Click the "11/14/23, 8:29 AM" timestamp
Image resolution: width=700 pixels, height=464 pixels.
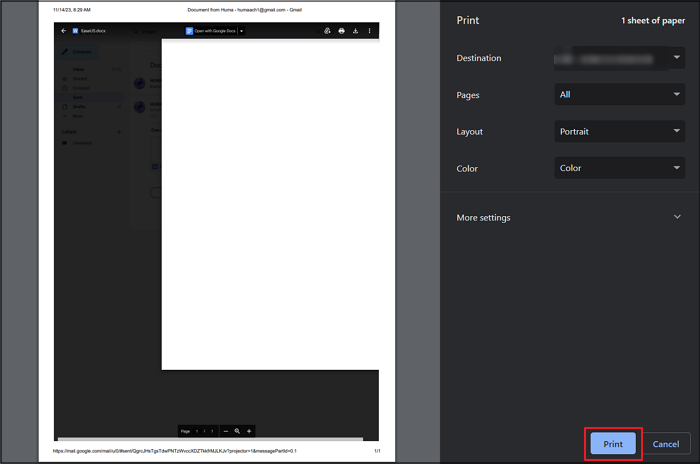[x=72, y=10]
